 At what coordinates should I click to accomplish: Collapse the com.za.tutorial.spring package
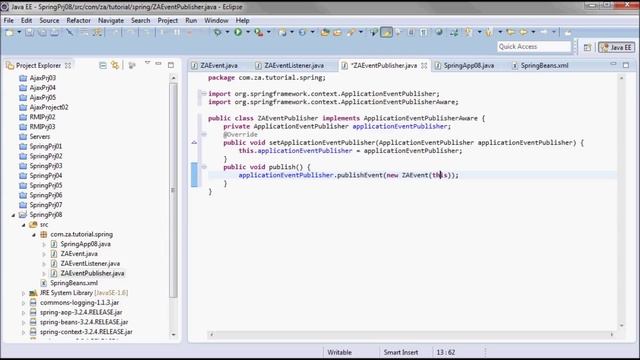(x=33, y=234)
